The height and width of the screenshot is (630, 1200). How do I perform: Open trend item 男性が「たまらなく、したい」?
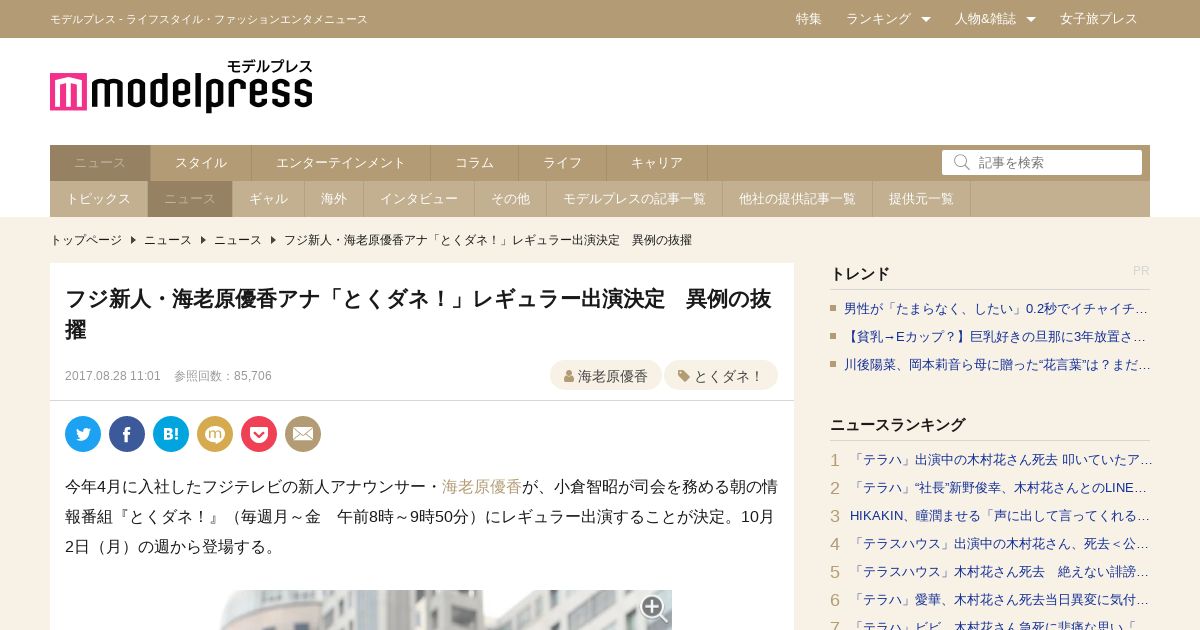tap(996, 309)
